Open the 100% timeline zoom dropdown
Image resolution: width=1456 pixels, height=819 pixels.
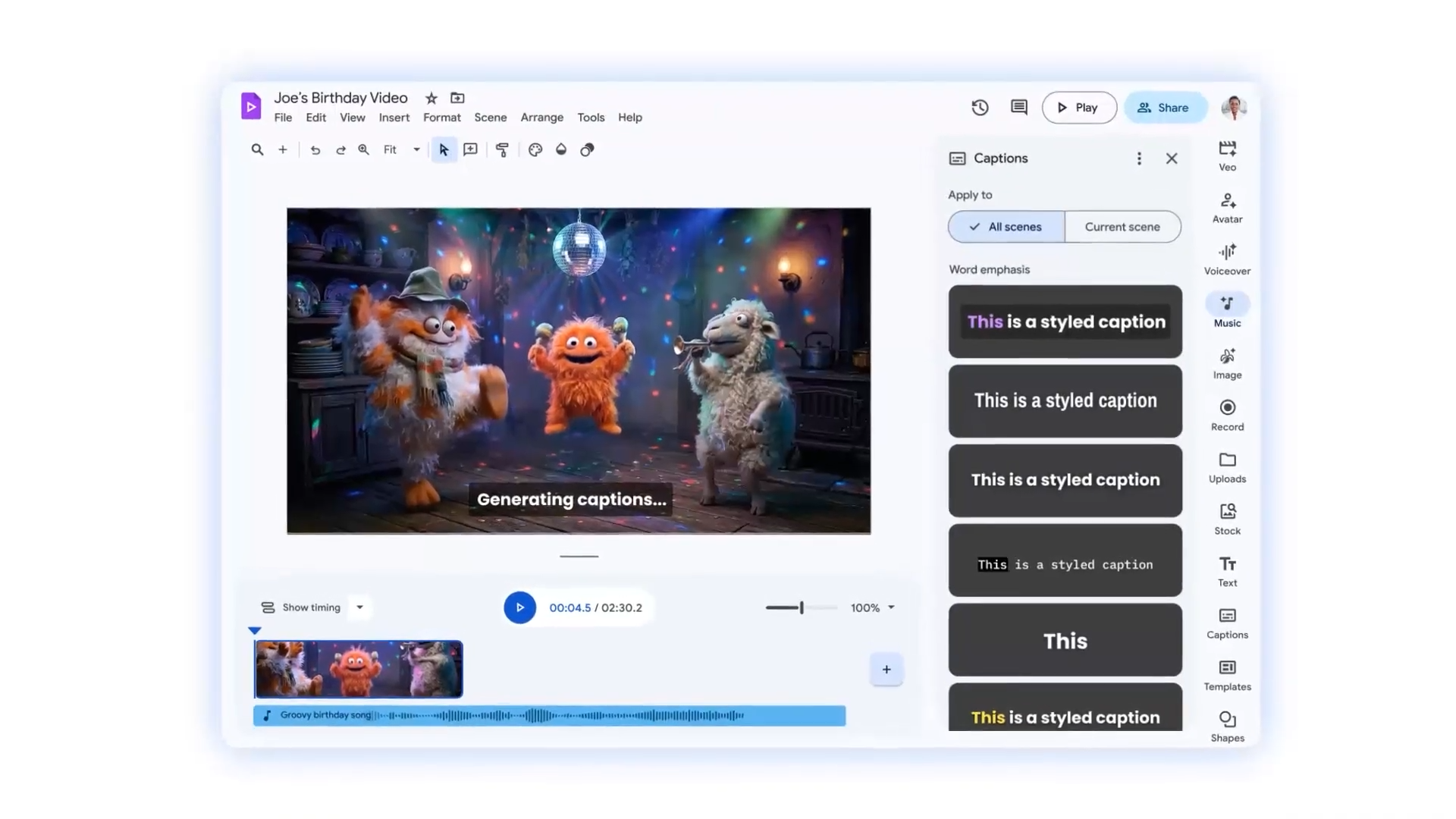click(x=891, y=607)
